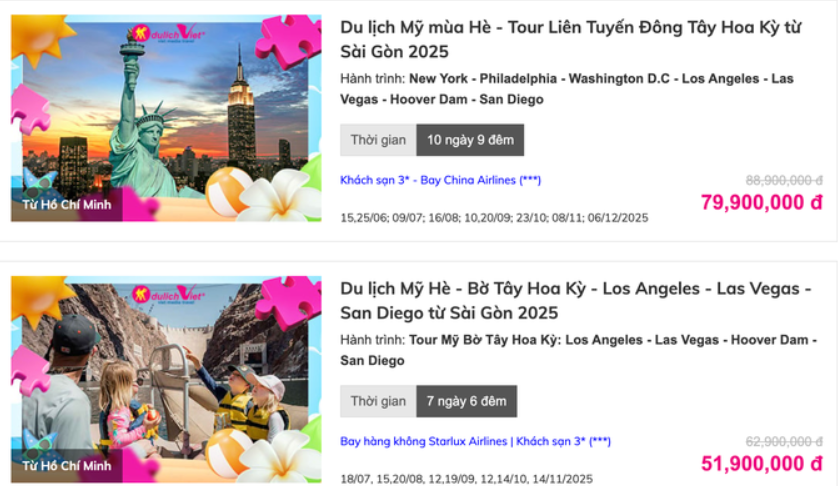This screenshot has height=486, width=838.
Task: Open the "Du lịch Mỹ mùa Hè" tour title link
Action: click(570, 39)
